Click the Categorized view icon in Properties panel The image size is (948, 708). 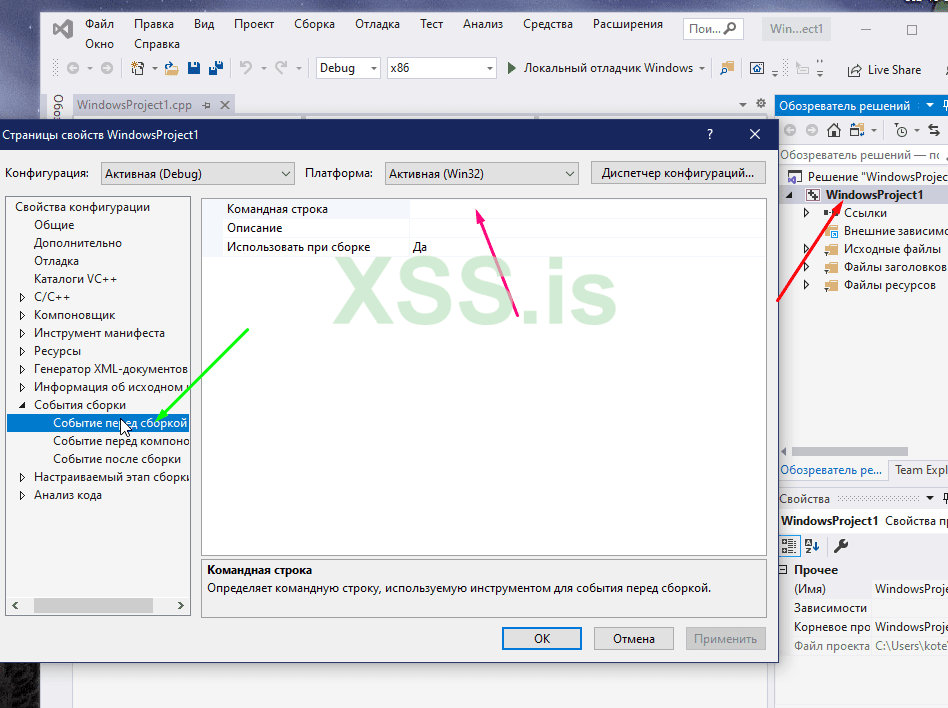pos(789,546)
